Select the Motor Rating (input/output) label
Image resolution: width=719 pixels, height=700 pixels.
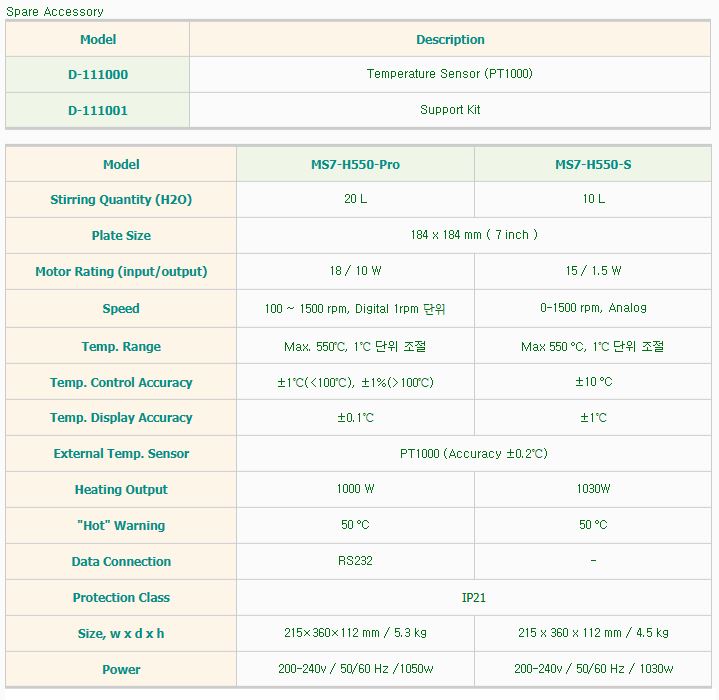tap(121, 272)
